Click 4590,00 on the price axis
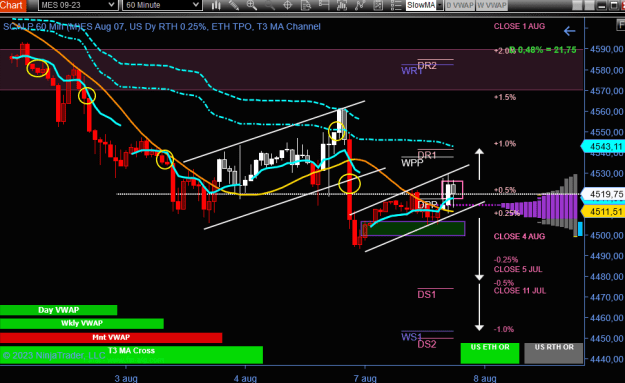 tap(606, 49)
